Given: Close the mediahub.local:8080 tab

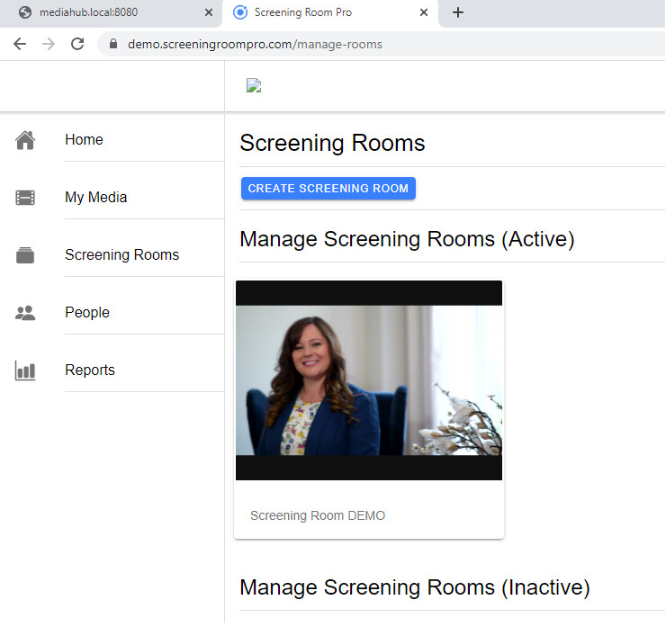Looking at the screenshot, I should pyautogui.click(x=209, y=12).
